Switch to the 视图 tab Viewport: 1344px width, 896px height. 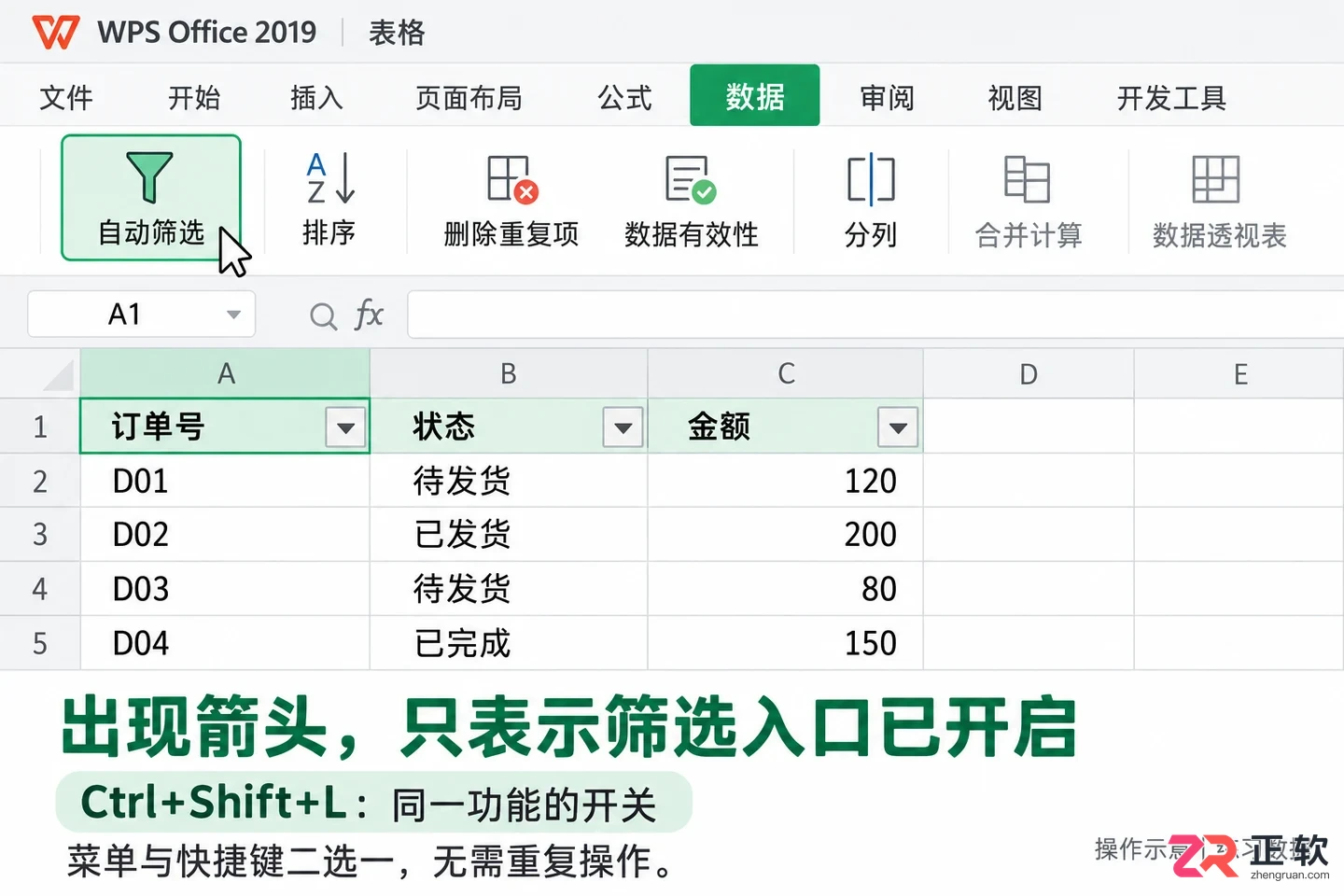coord(1015,97)
